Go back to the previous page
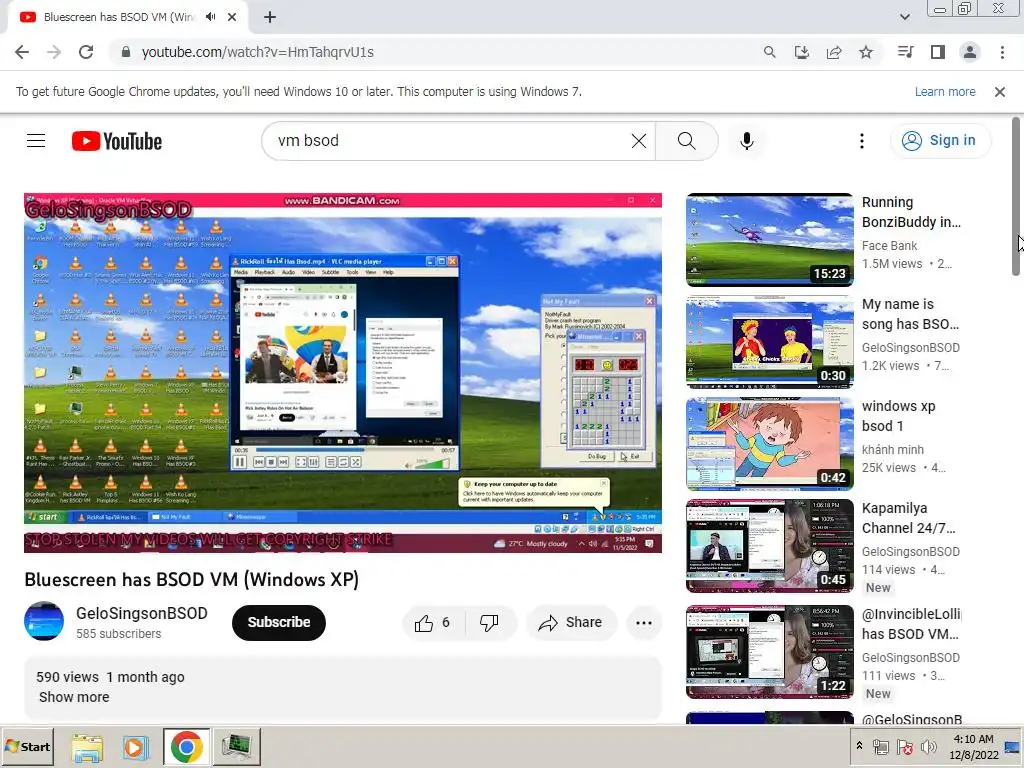 pyautogui.click(x=22, y=52)
